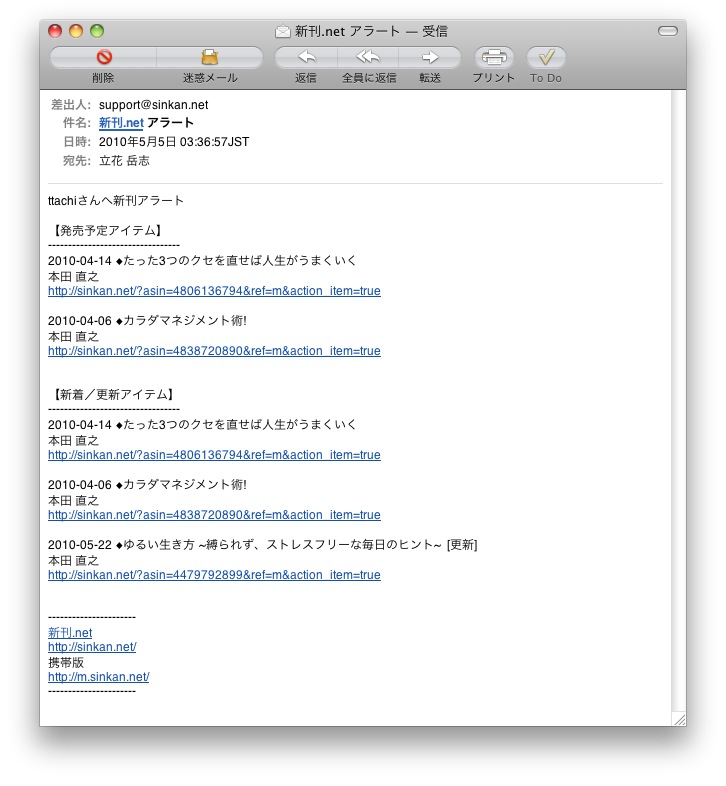Click the Delete (削除) toolbar icon
The height and width of the screenshot is (786, 726).
pyautogui.click(x=103, y=58)
